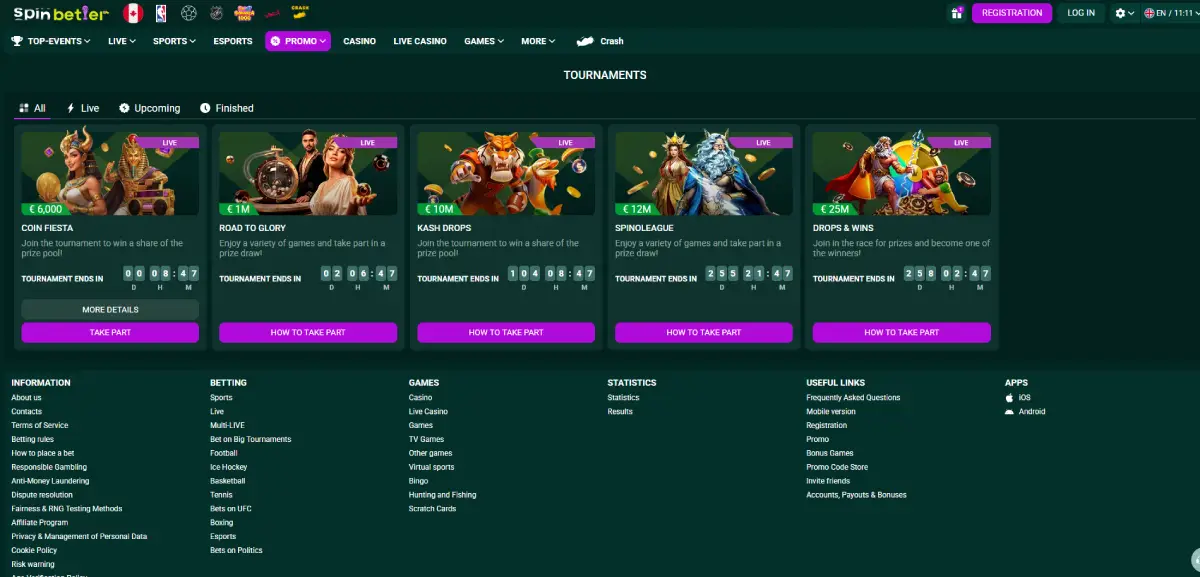This screenshot has width=1200, height=577.
Task: Open the Crash link in navigation bar
Action: (600, 41)
